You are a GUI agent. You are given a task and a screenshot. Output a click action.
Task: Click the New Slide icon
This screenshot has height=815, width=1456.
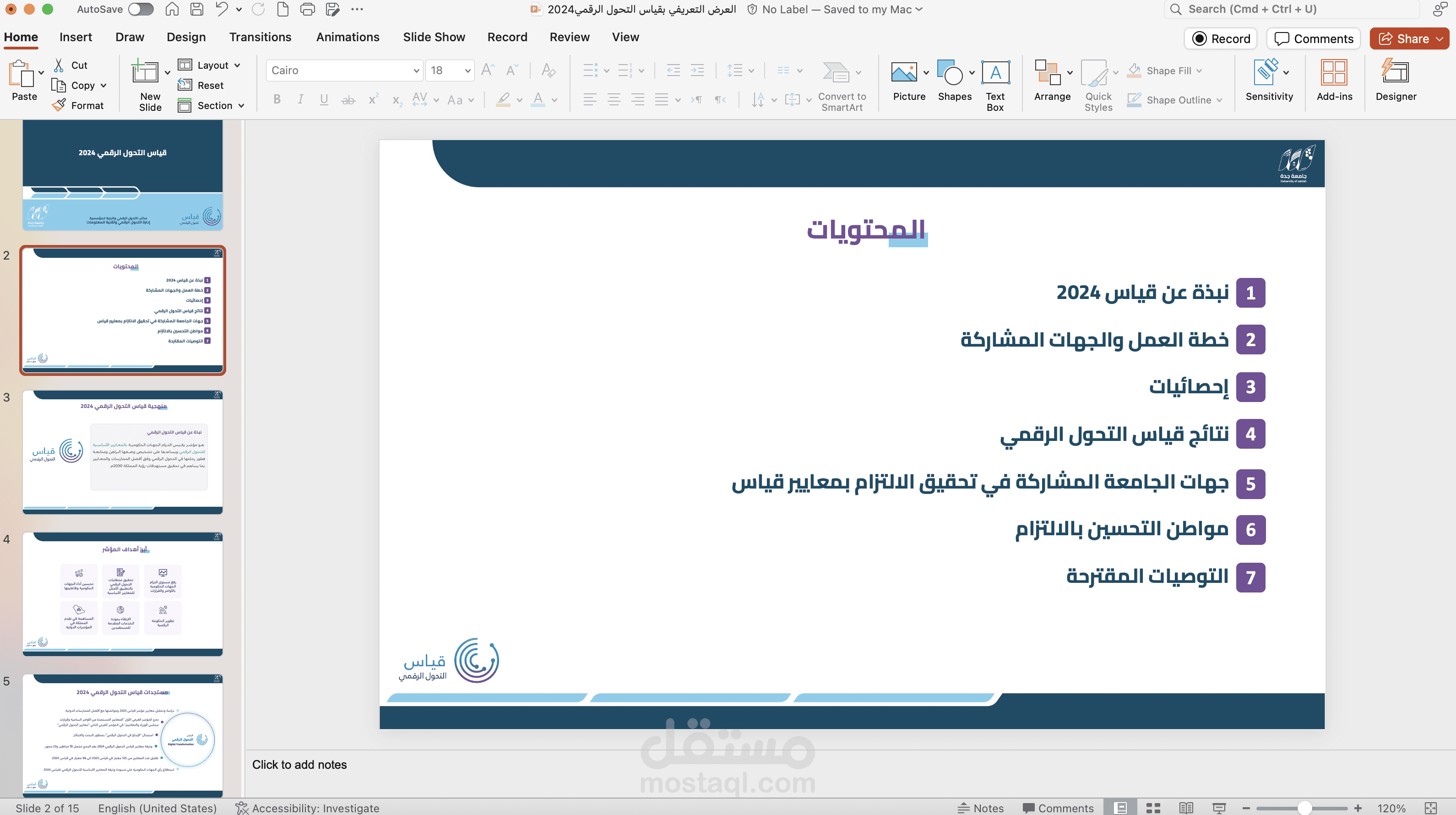145,72
